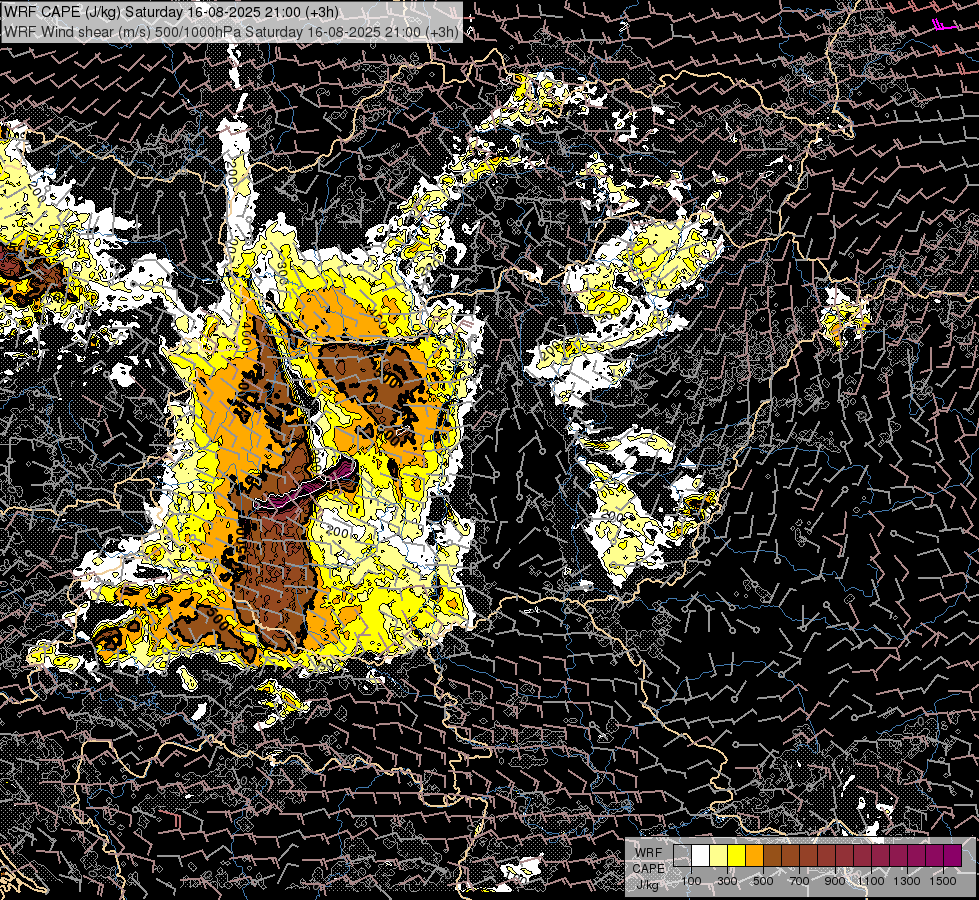The image size is (979, 900).
Task: Click the 'J/kg' unit label in legend
Action: (x=648, y=885)
